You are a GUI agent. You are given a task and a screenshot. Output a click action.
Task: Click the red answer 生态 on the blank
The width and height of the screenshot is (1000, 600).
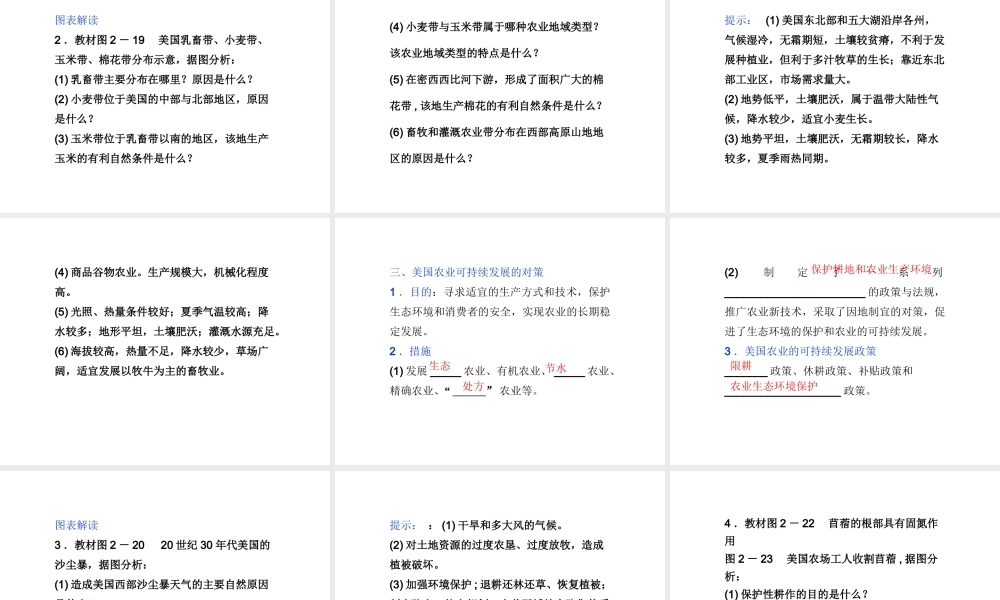tap(443, 366)
